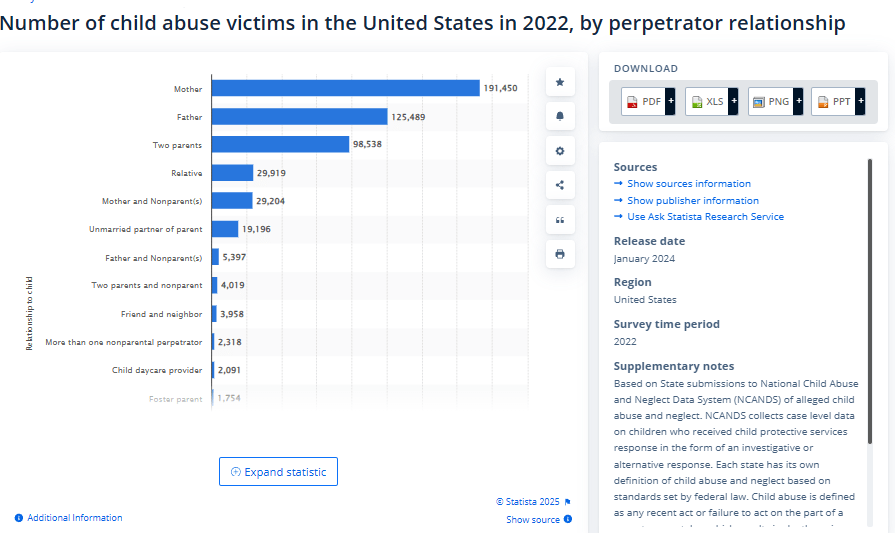This screenshot has width=895, height=533.
Task: Download the chart as PNG
Action: click(774, 101)
